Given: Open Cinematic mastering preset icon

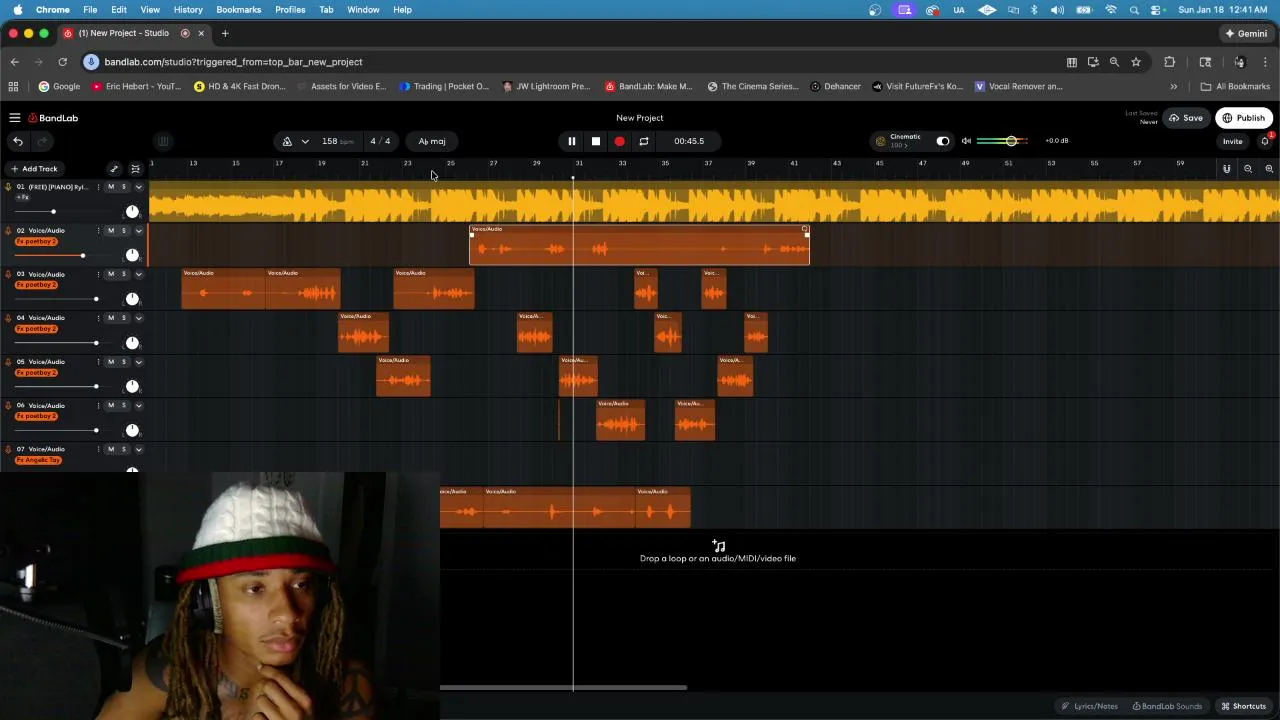Looking at the screenshot, I should (880, 141).
